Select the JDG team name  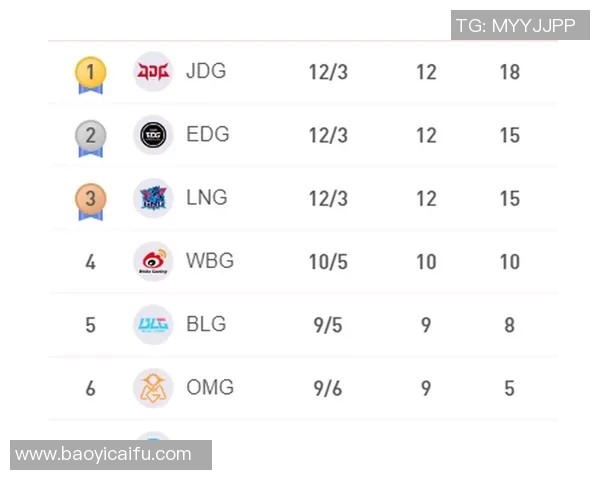pyautogui.click(x=206, y=71)
